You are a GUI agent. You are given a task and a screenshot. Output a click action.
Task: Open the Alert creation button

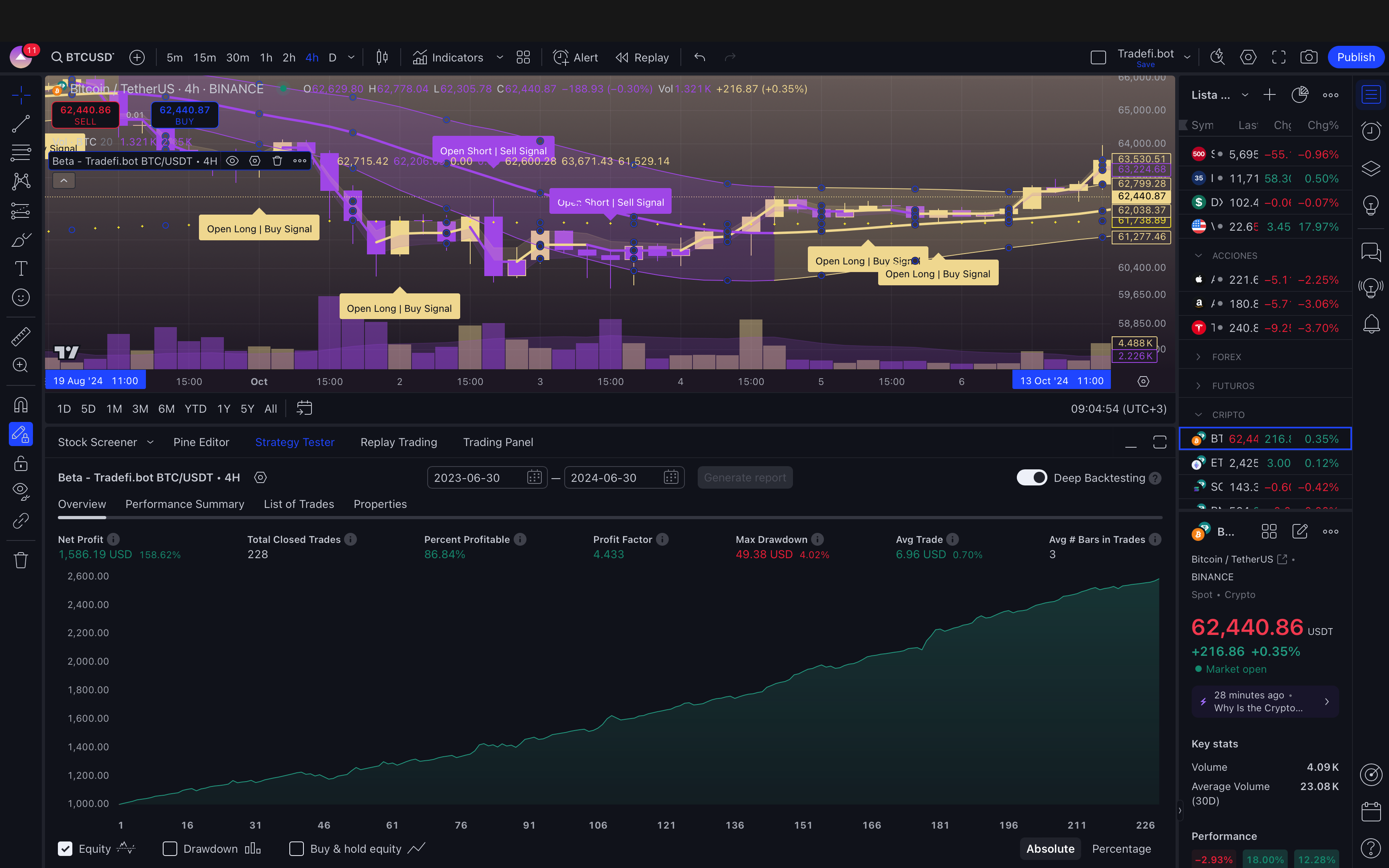click(x=576, y=57)
